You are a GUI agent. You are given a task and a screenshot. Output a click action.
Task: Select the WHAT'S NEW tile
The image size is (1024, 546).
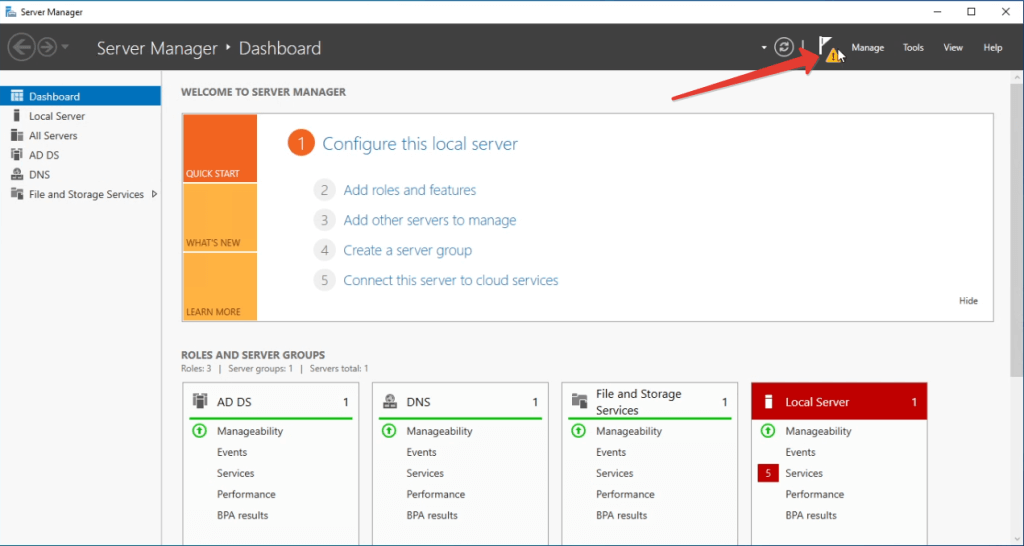220,217
